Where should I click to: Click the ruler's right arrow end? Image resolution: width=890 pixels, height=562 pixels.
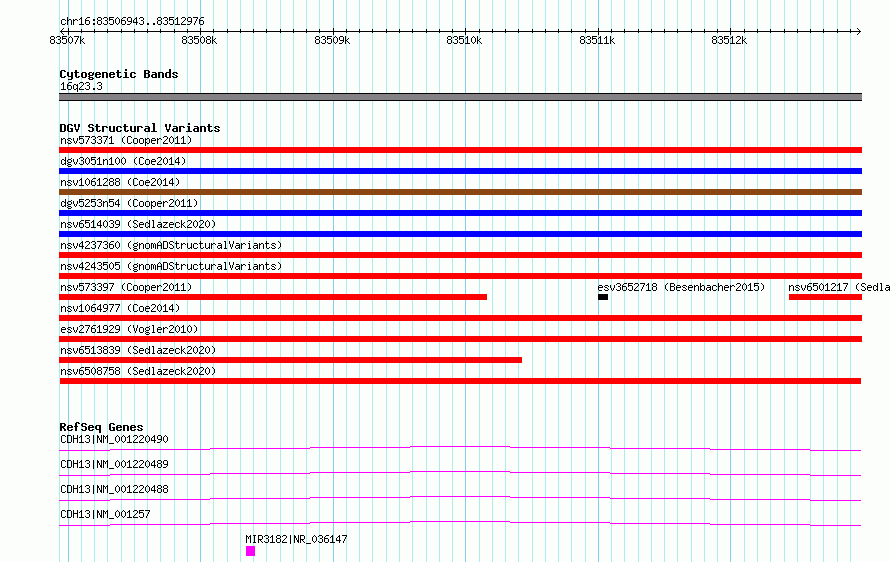pos(859,31)
